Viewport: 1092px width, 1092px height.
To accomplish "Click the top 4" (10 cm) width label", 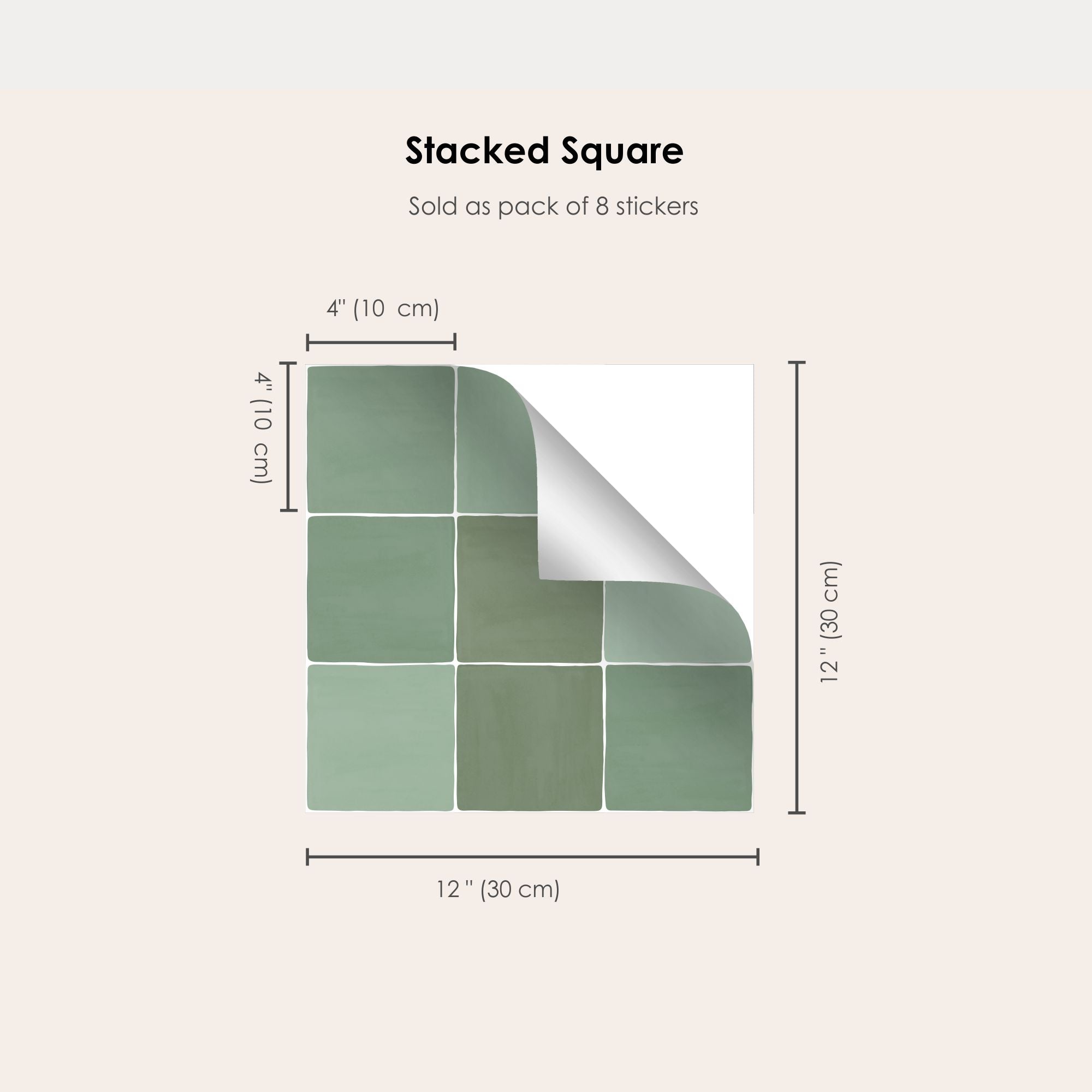I will [383, 308].
